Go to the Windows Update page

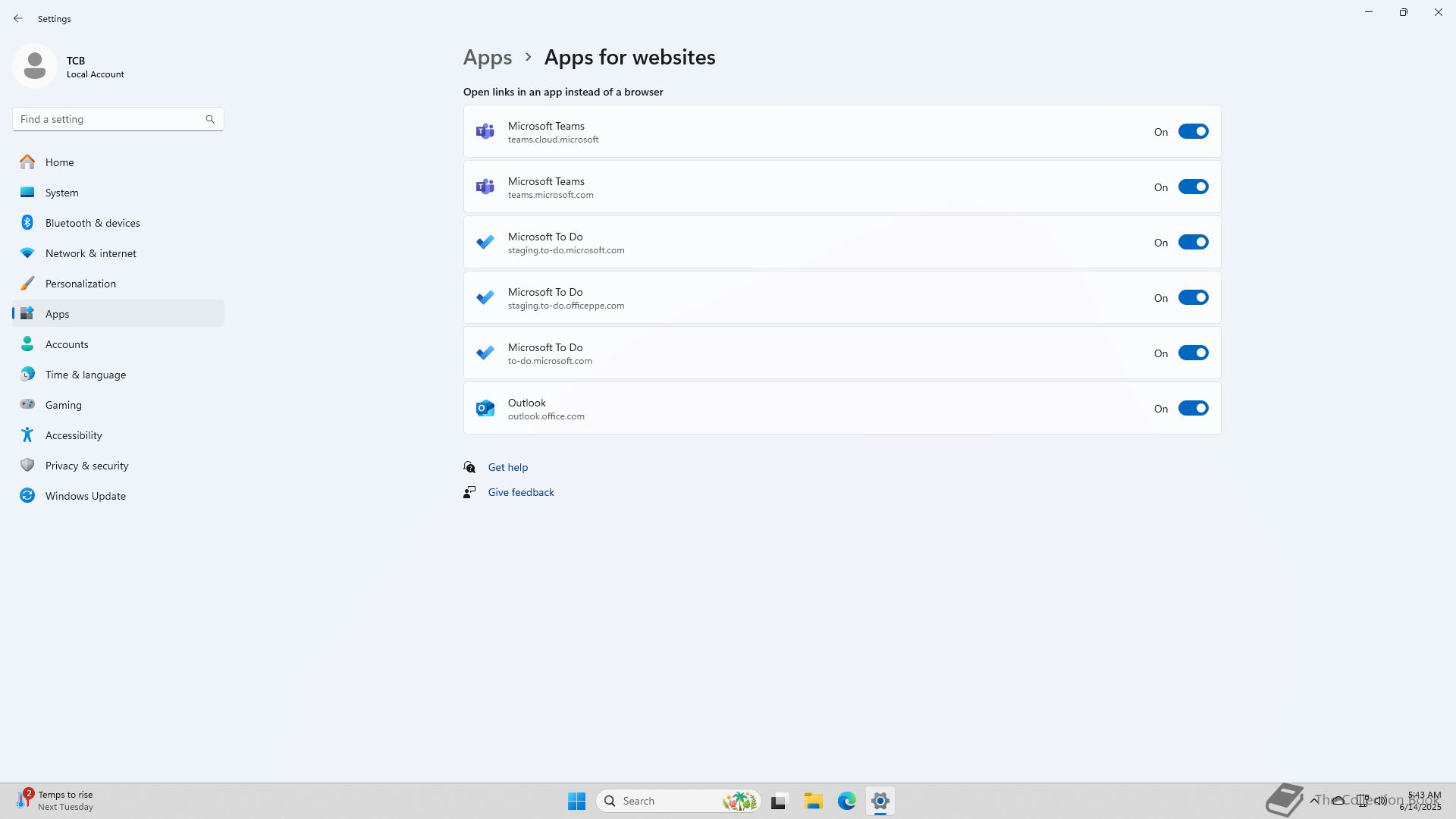(x=85, y=496)
